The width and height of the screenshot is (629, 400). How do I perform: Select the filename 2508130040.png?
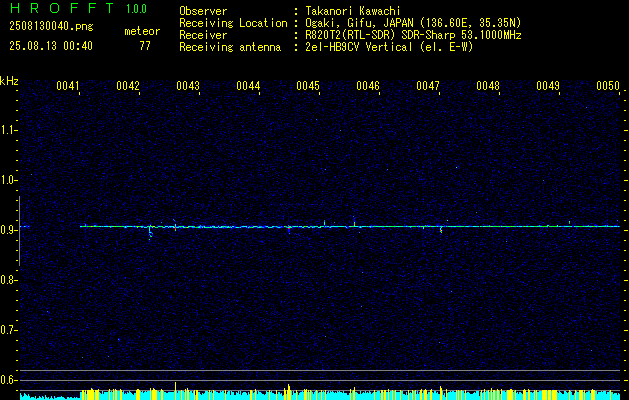coord(51,27)
